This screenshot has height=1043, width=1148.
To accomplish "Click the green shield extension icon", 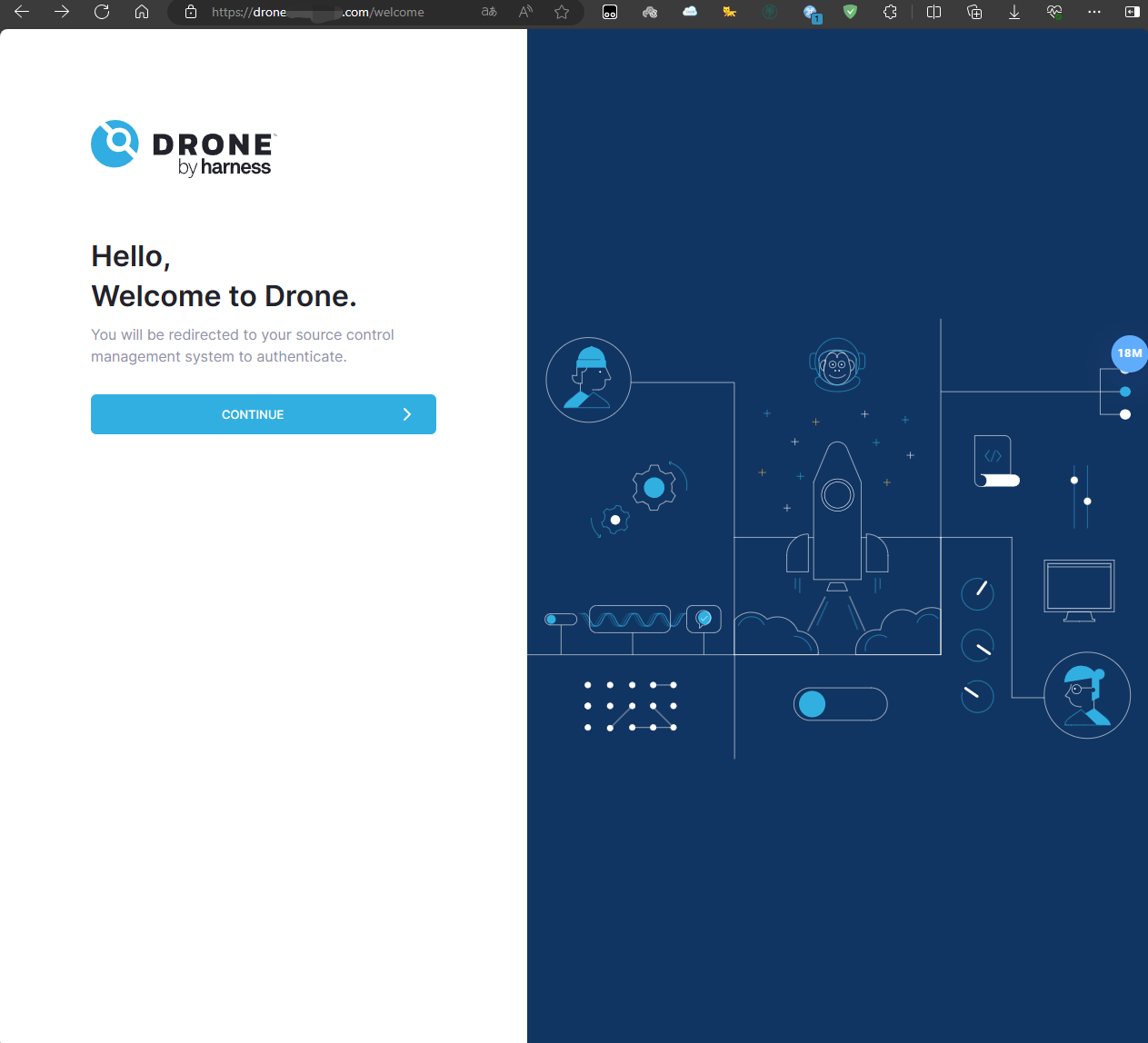I will 850,12.
